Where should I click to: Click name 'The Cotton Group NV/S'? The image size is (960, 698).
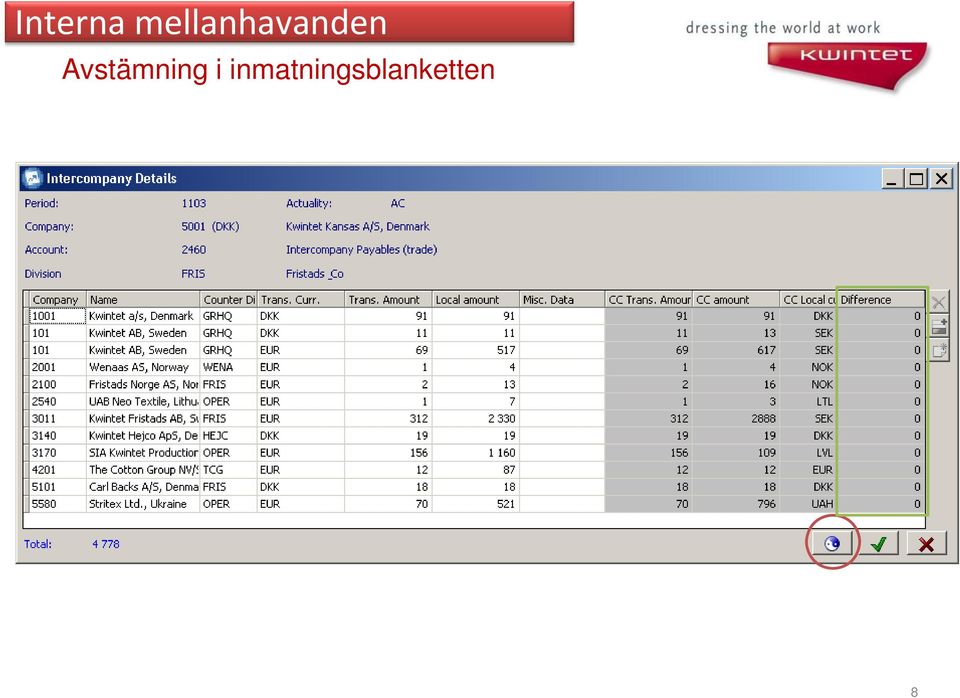(143, 470)
